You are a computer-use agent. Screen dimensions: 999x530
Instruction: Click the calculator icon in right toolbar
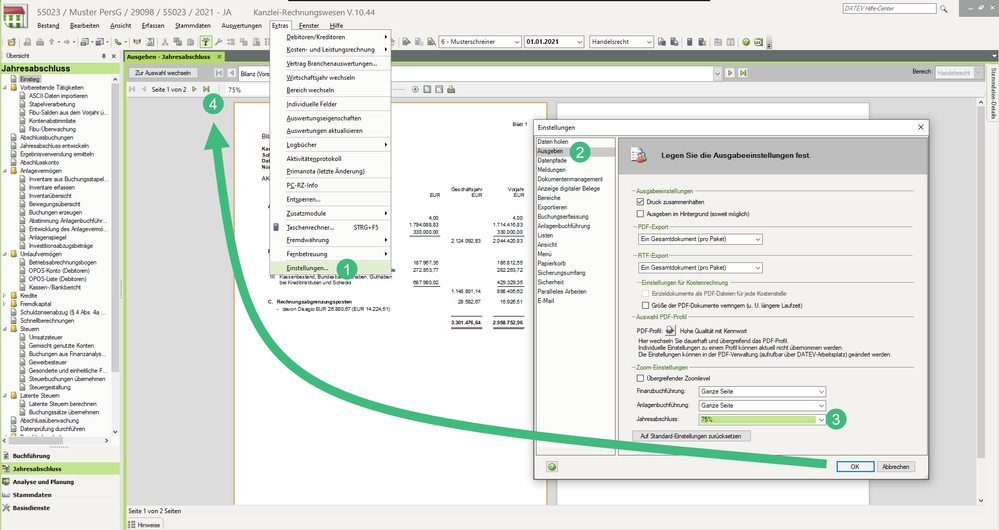click(x=689, y=42)
